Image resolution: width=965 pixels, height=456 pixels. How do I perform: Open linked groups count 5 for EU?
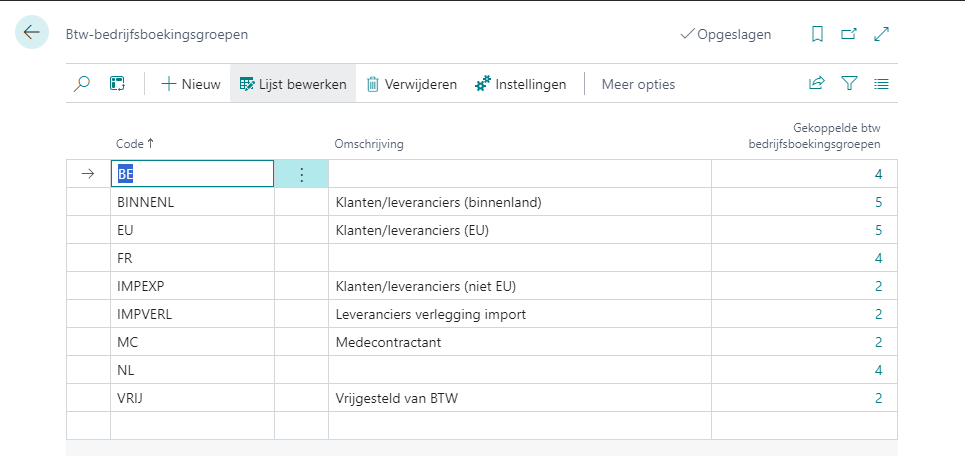click(878, 230)
